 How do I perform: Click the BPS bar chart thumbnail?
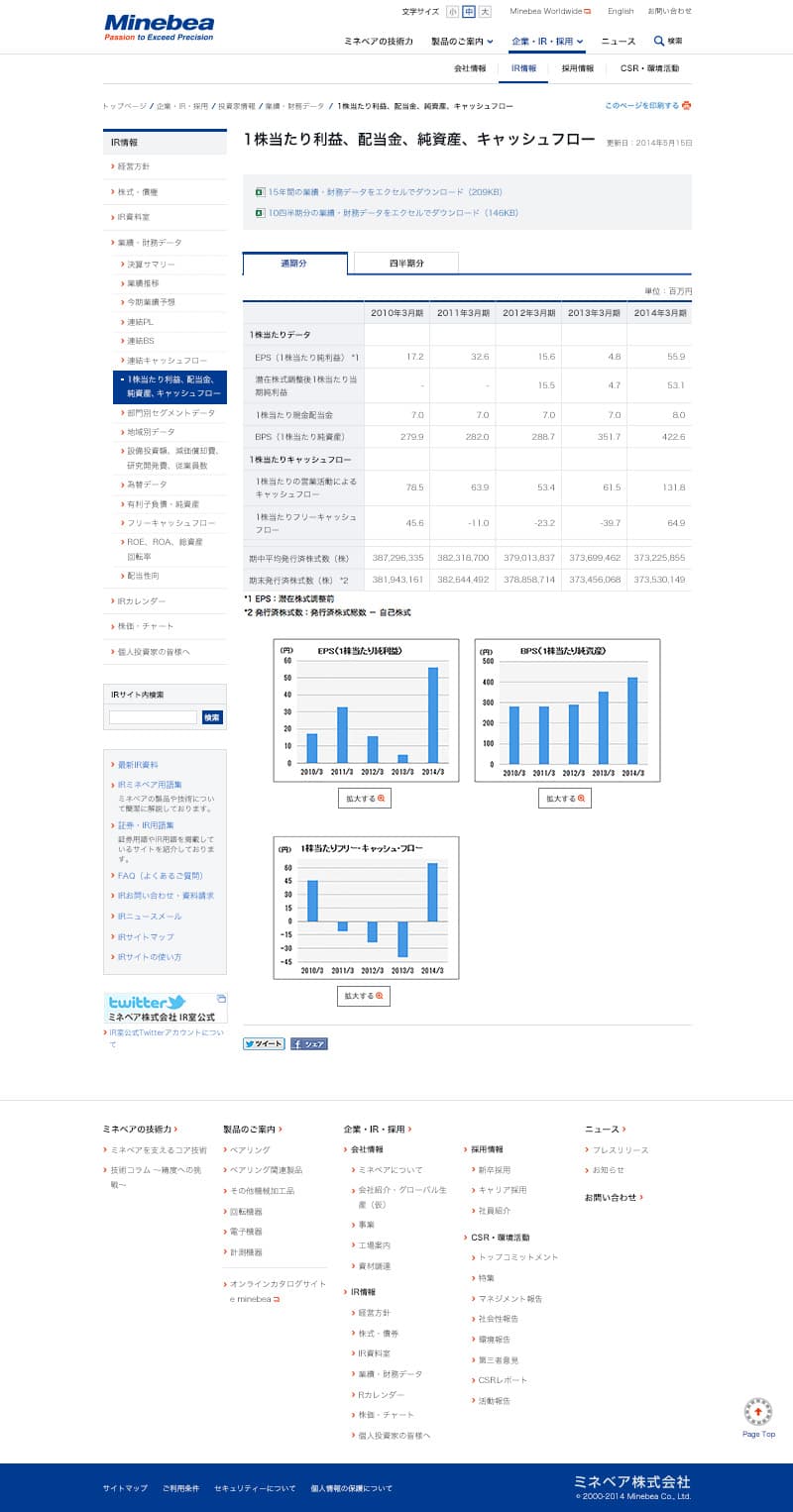567,710
